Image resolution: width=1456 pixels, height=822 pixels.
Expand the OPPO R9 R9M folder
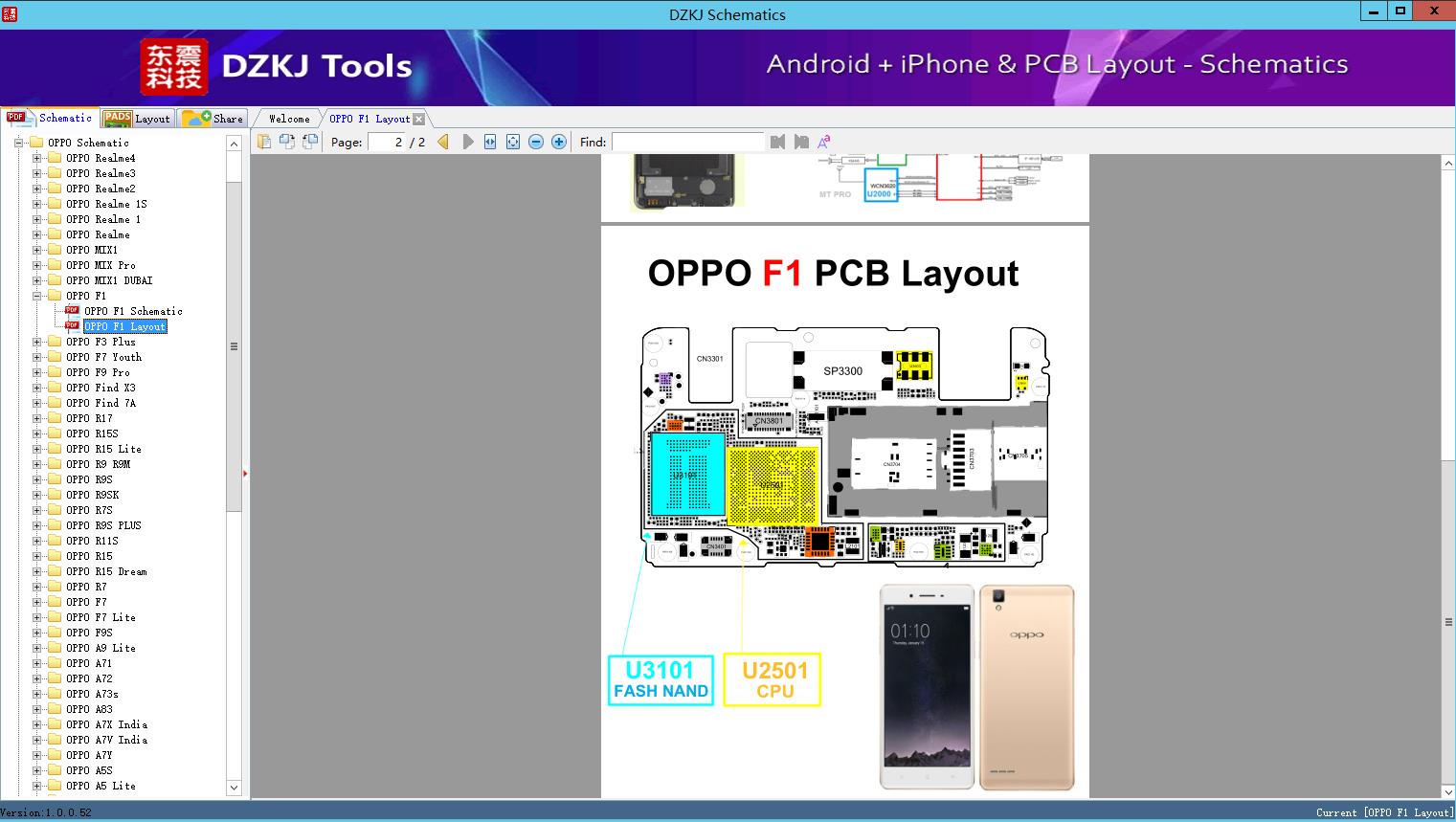36,464
